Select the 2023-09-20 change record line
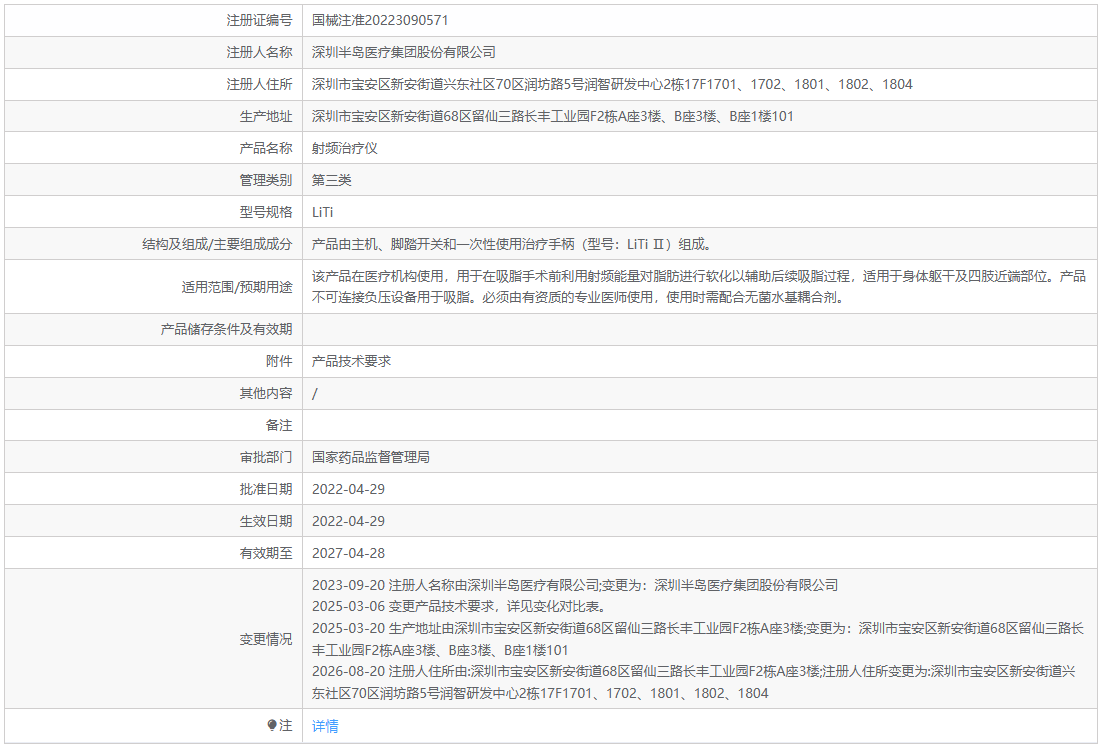The image size is (1104, 749). pyautogui.click(x=575, y=585)
